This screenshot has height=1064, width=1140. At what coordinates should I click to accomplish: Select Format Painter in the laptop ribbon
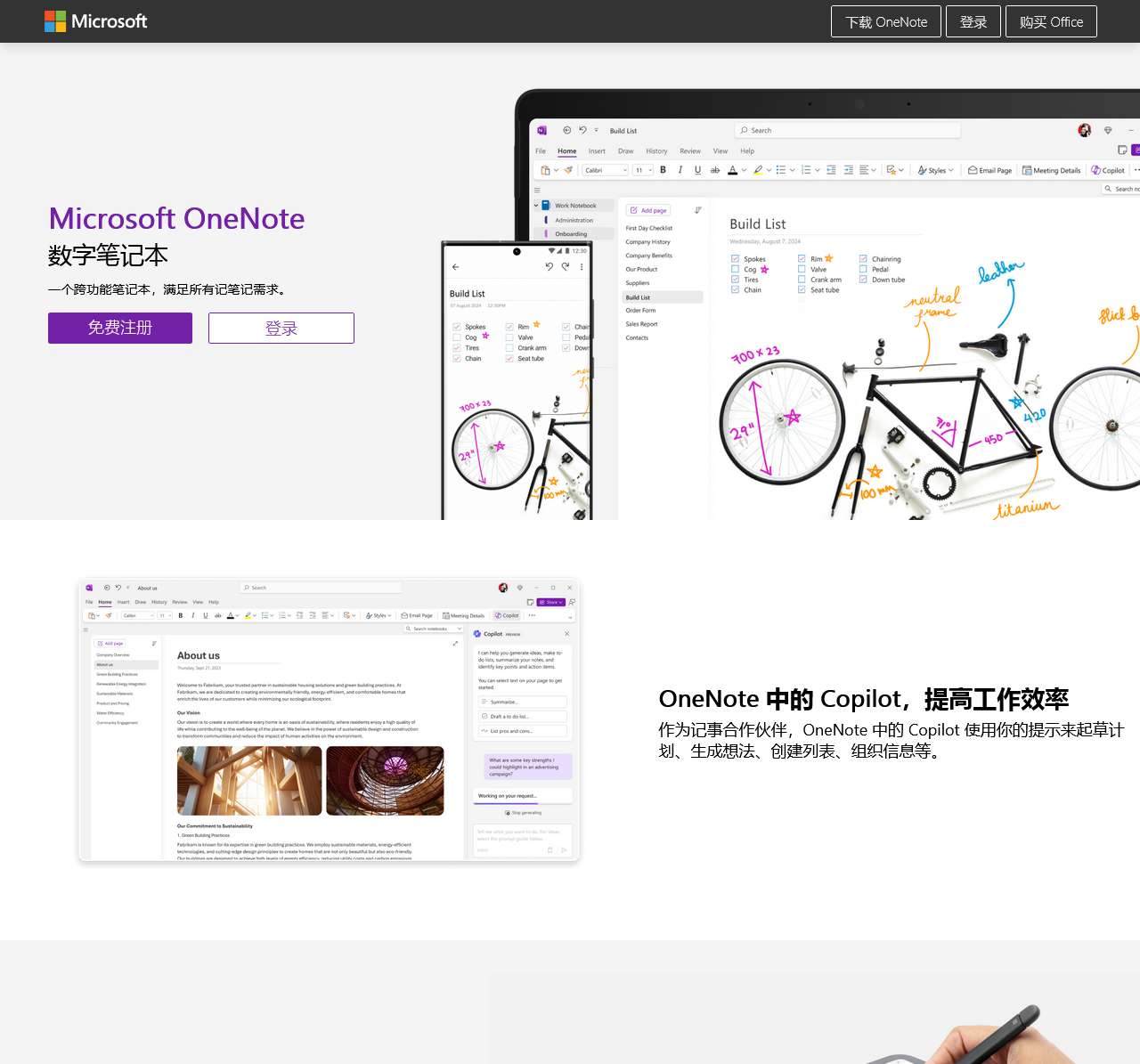(x=568, y=170)
